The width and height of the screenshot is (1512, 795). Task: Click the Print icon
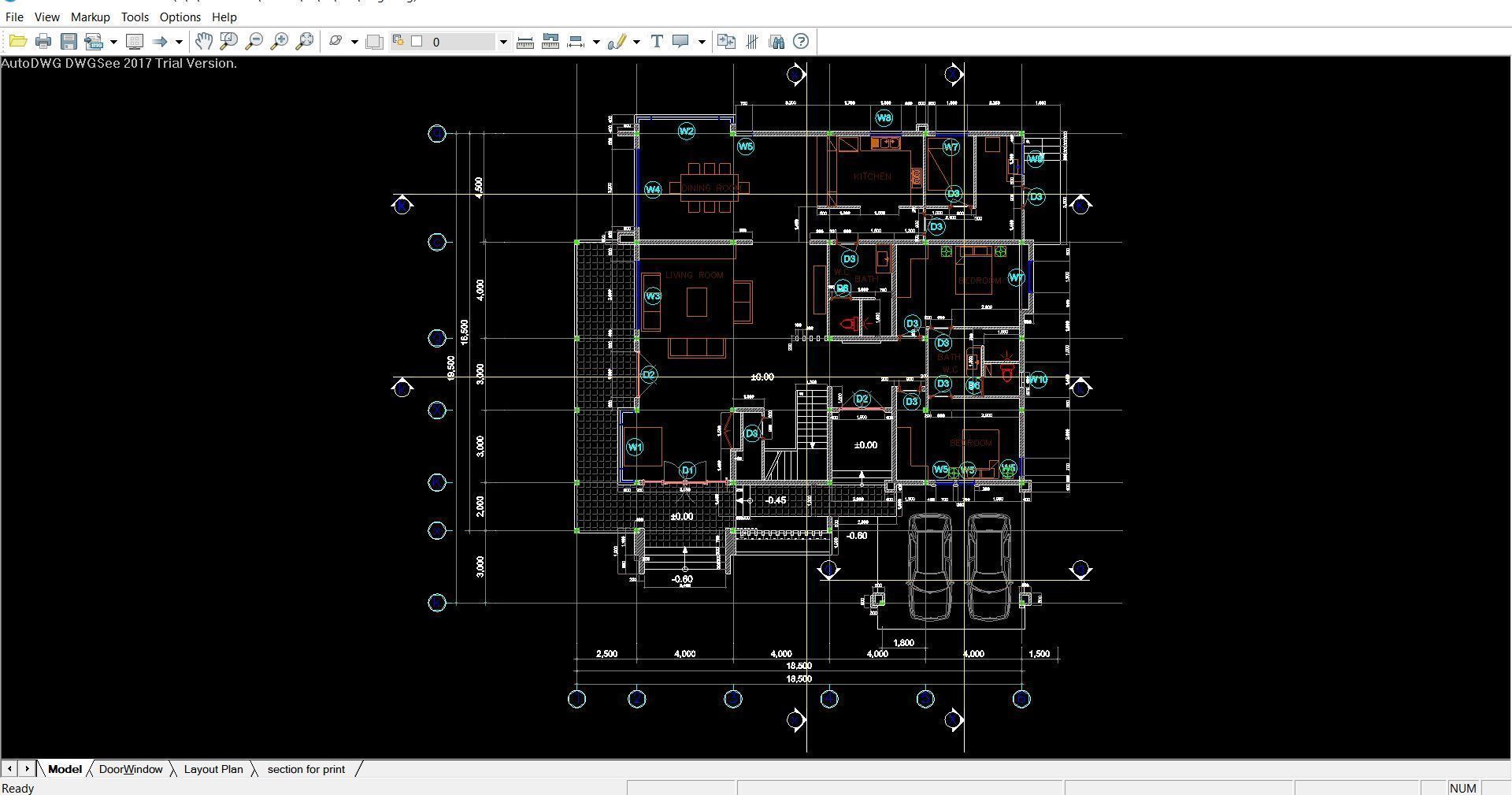click(x=43, y=42)
